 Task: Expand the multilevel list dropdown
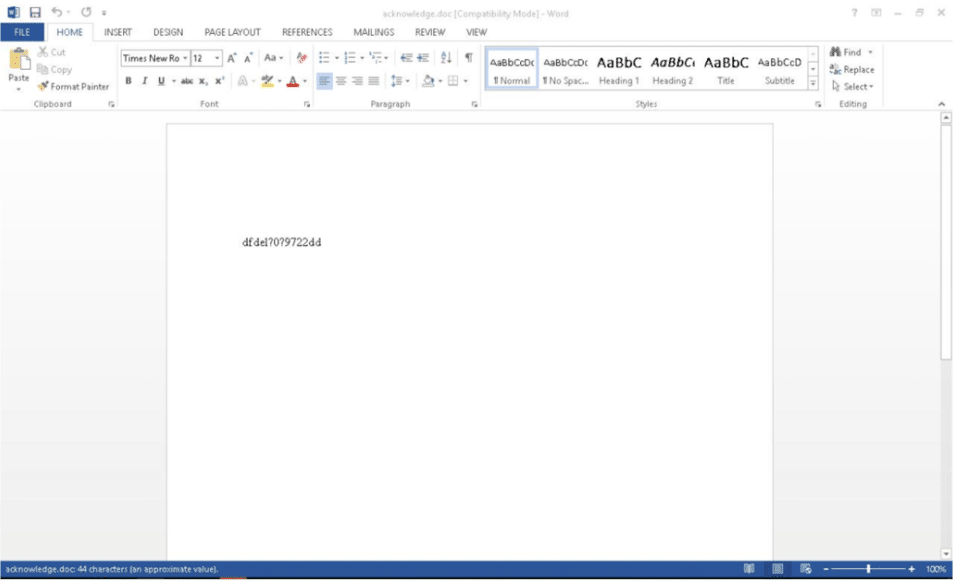[387, 58]
